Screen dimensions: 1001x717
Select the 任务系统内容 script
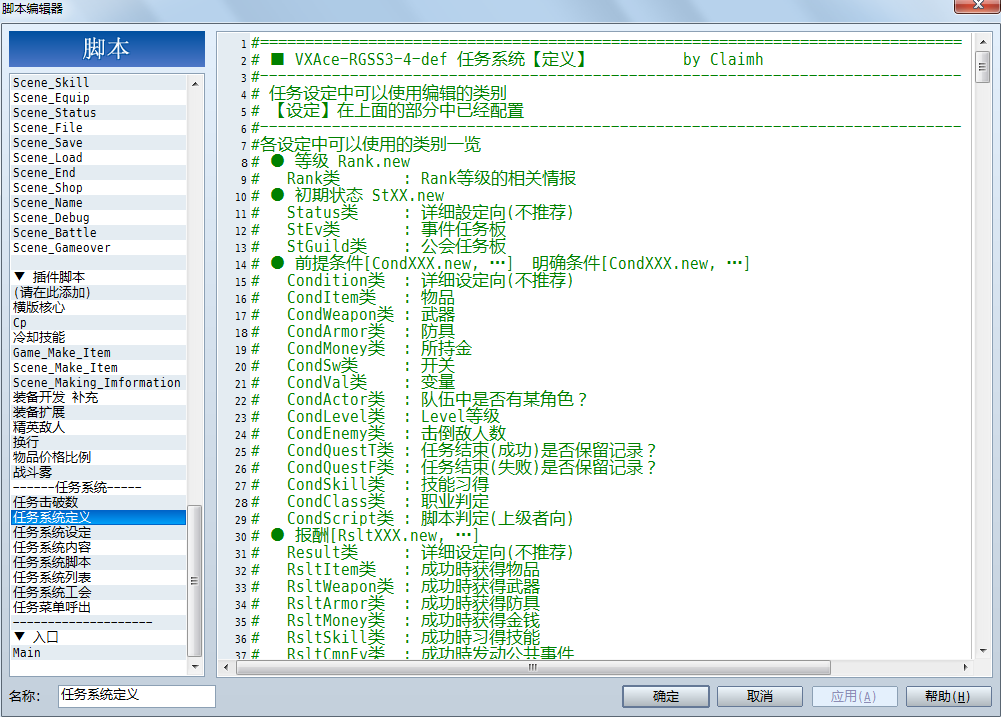coord(99,547)
